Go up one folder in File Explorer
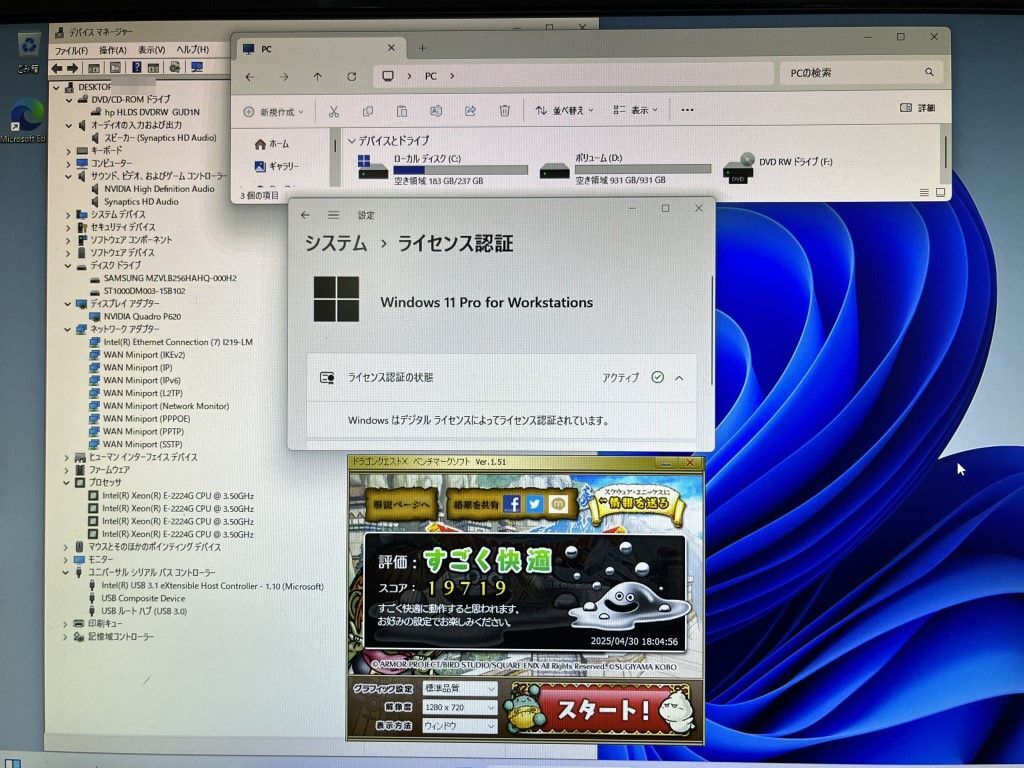Screen dimensions: 1024x768 coord(317,77)
